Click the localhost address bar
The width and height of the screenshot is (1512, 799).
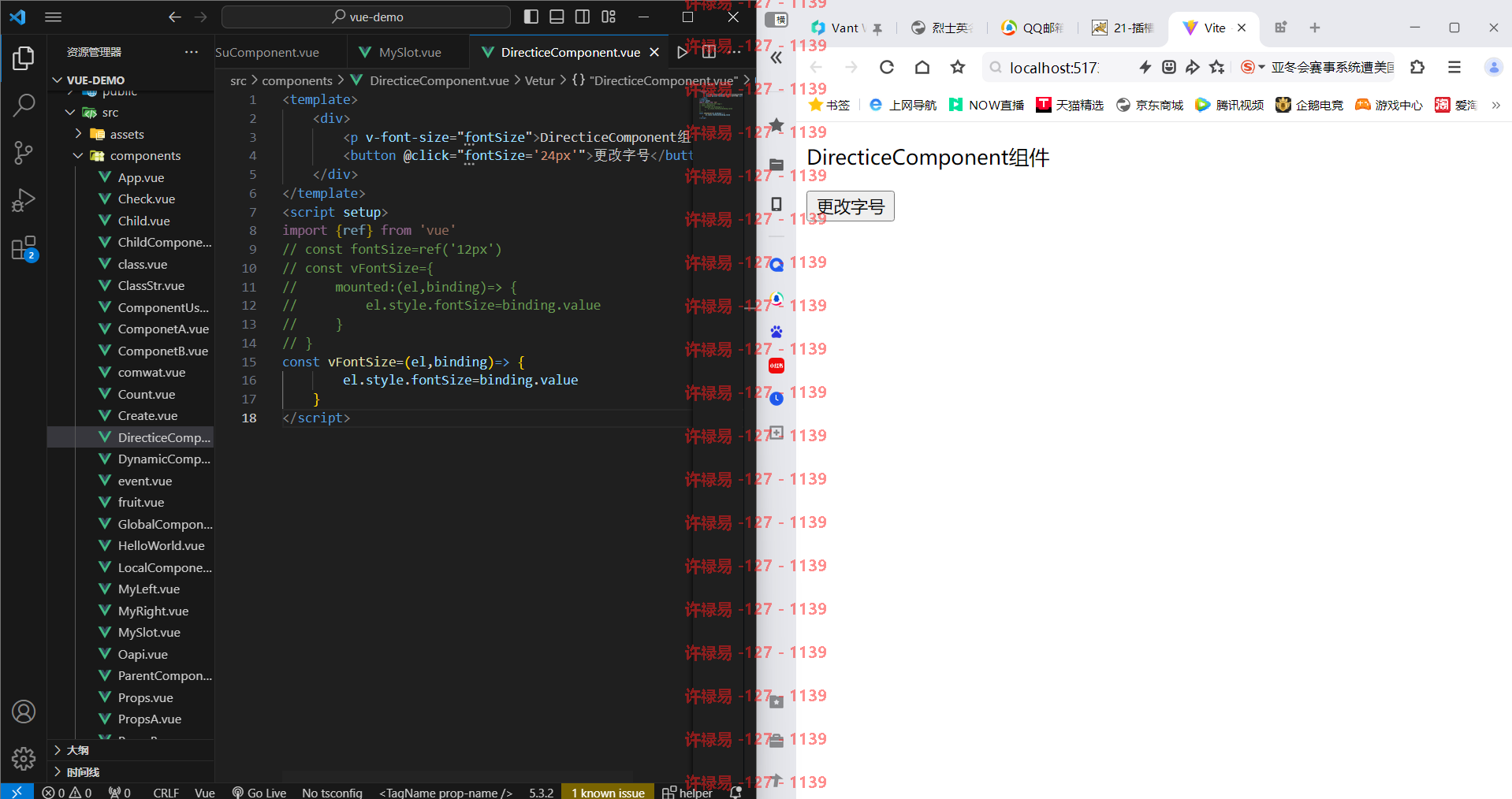(1055, 68)
